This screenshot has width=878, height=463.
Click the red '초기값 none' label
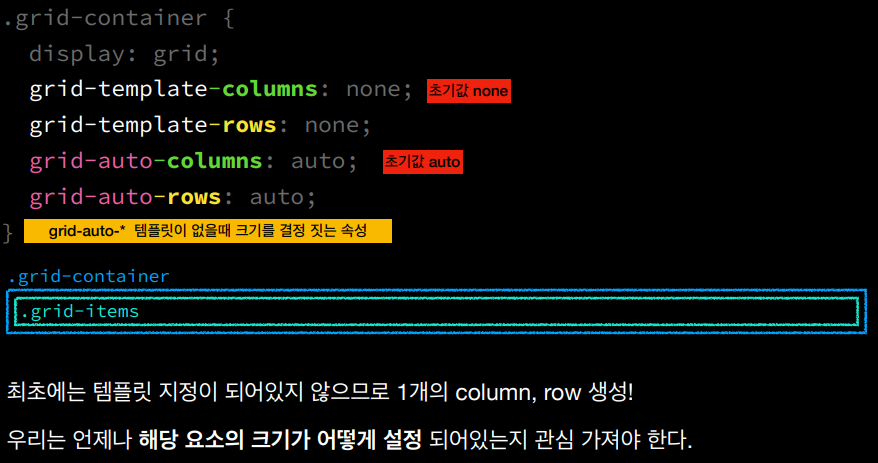pos(469,91)
